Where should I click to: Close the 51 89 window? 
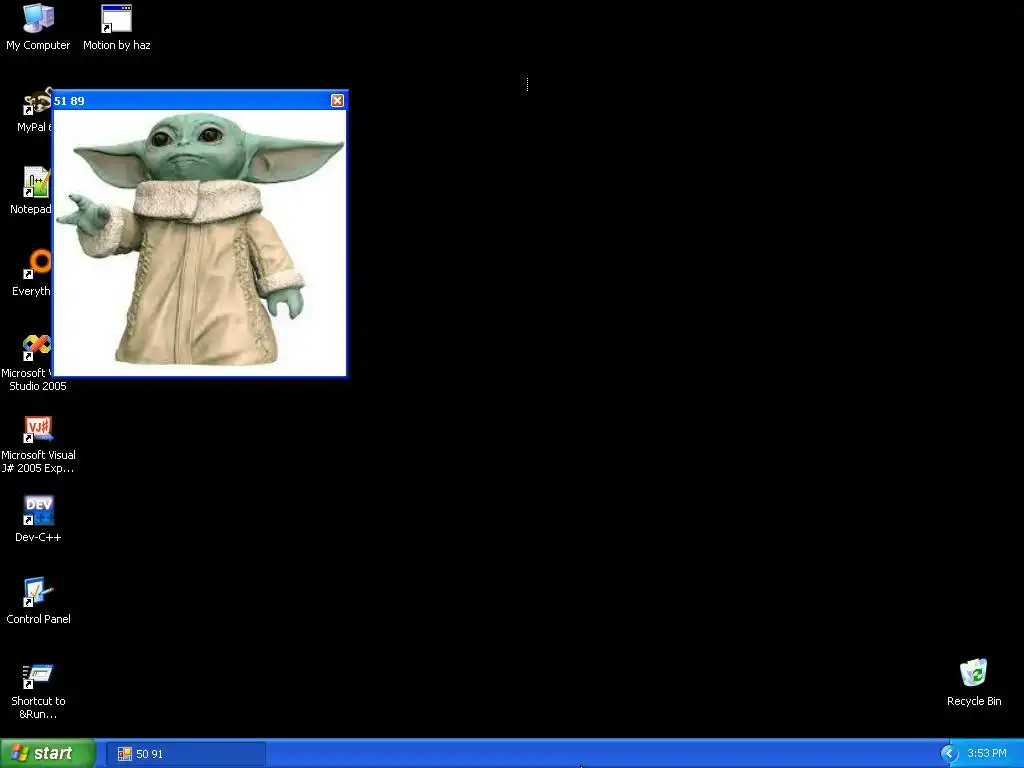pos(337,101)
